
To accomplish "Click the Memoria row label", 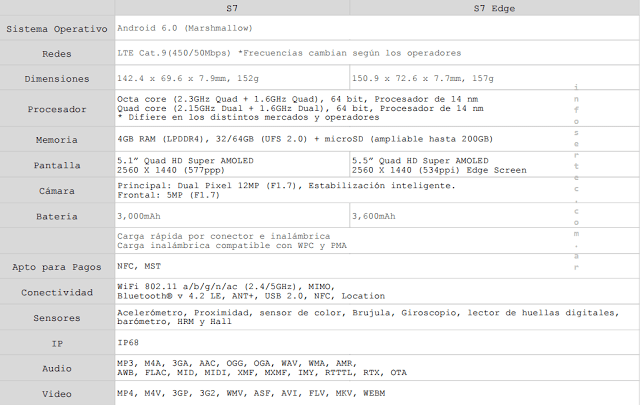I will tap(56, 140).
